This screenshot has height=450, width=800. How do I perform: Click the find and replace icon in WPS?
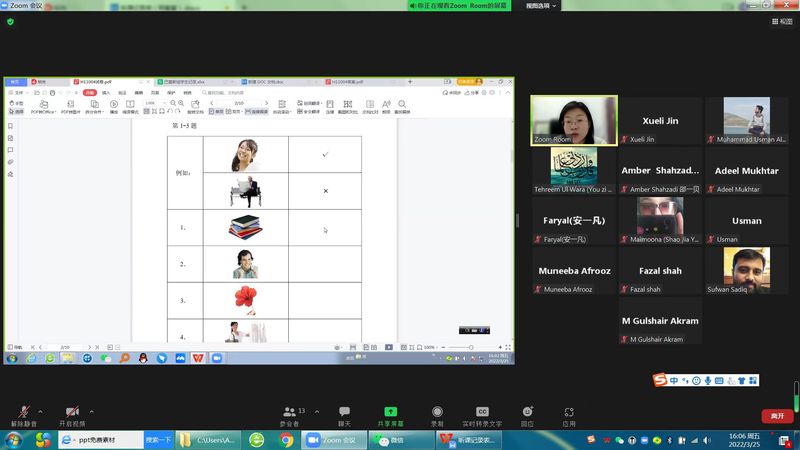(x=402, y=107)
